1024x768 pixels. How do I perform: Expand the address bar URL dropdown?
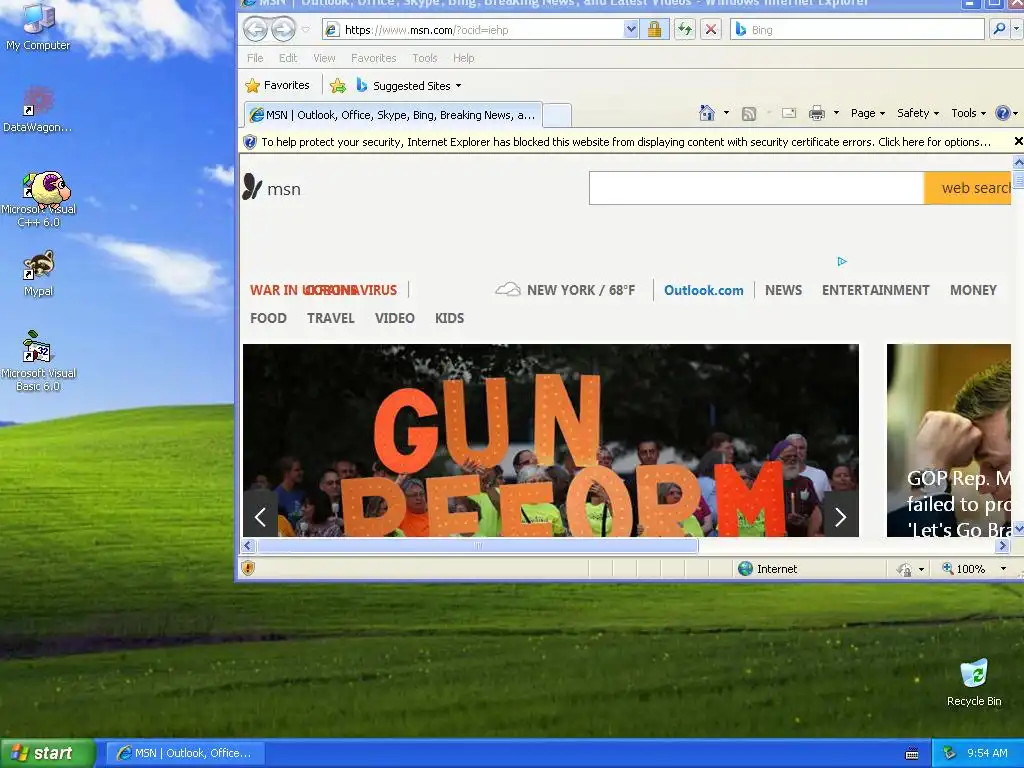630,29
